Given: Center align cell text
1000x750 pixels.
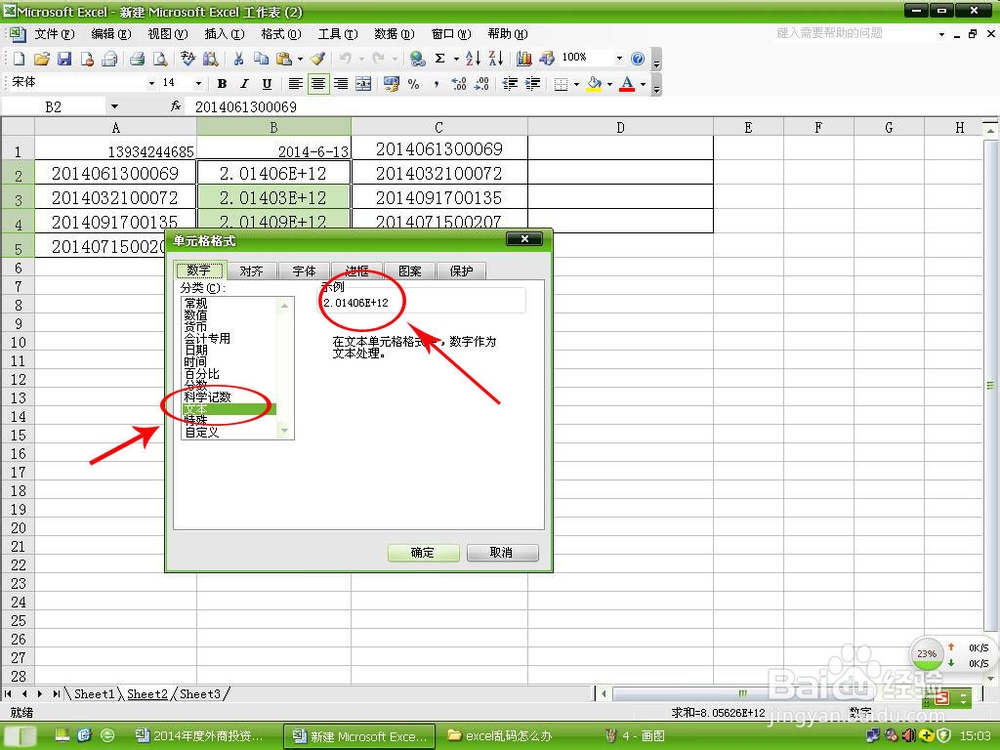Looking at the screenshot, I should click(x=318, y=84).
